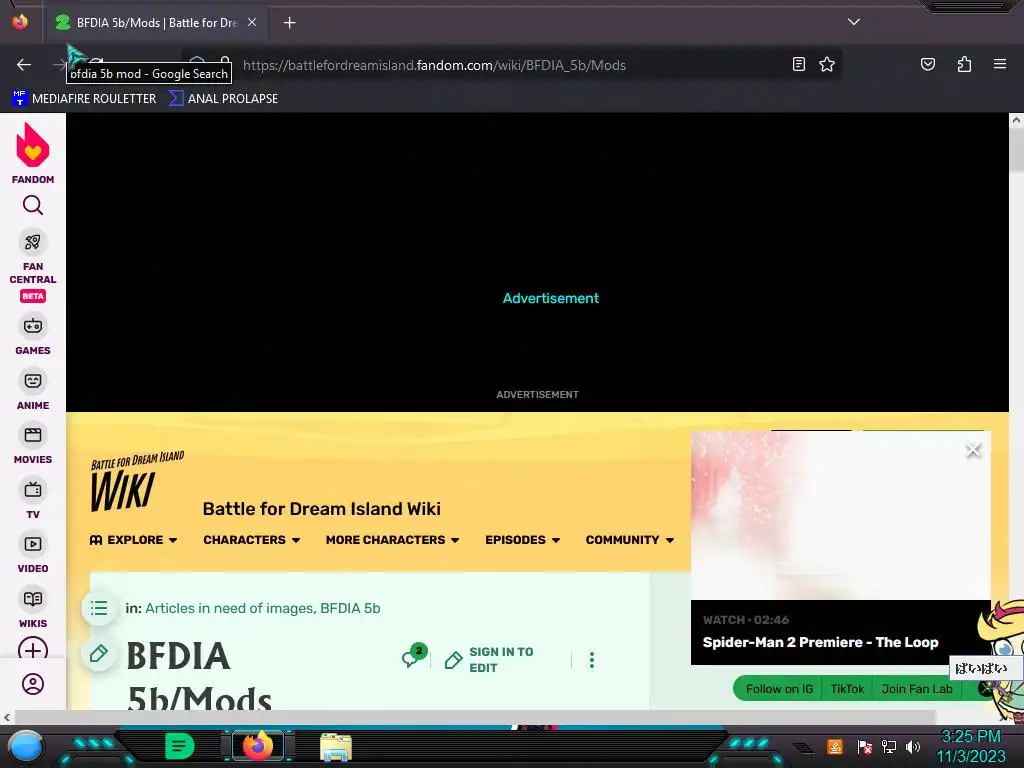1024x768 pixels.
Task: Click the TikTok button
Action: pos(846,689)
